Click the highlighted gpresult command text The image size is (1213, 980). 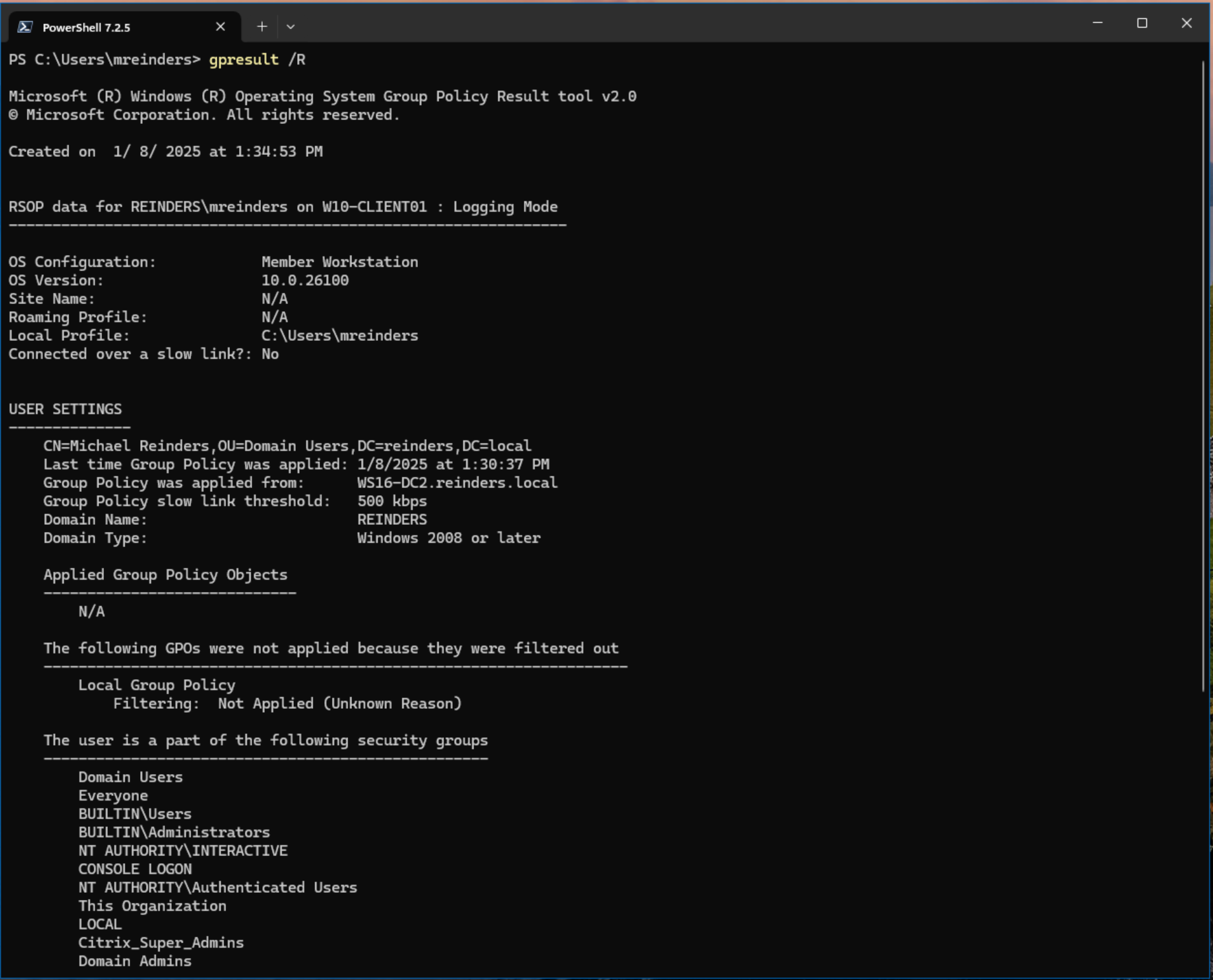tap(244, 59)
